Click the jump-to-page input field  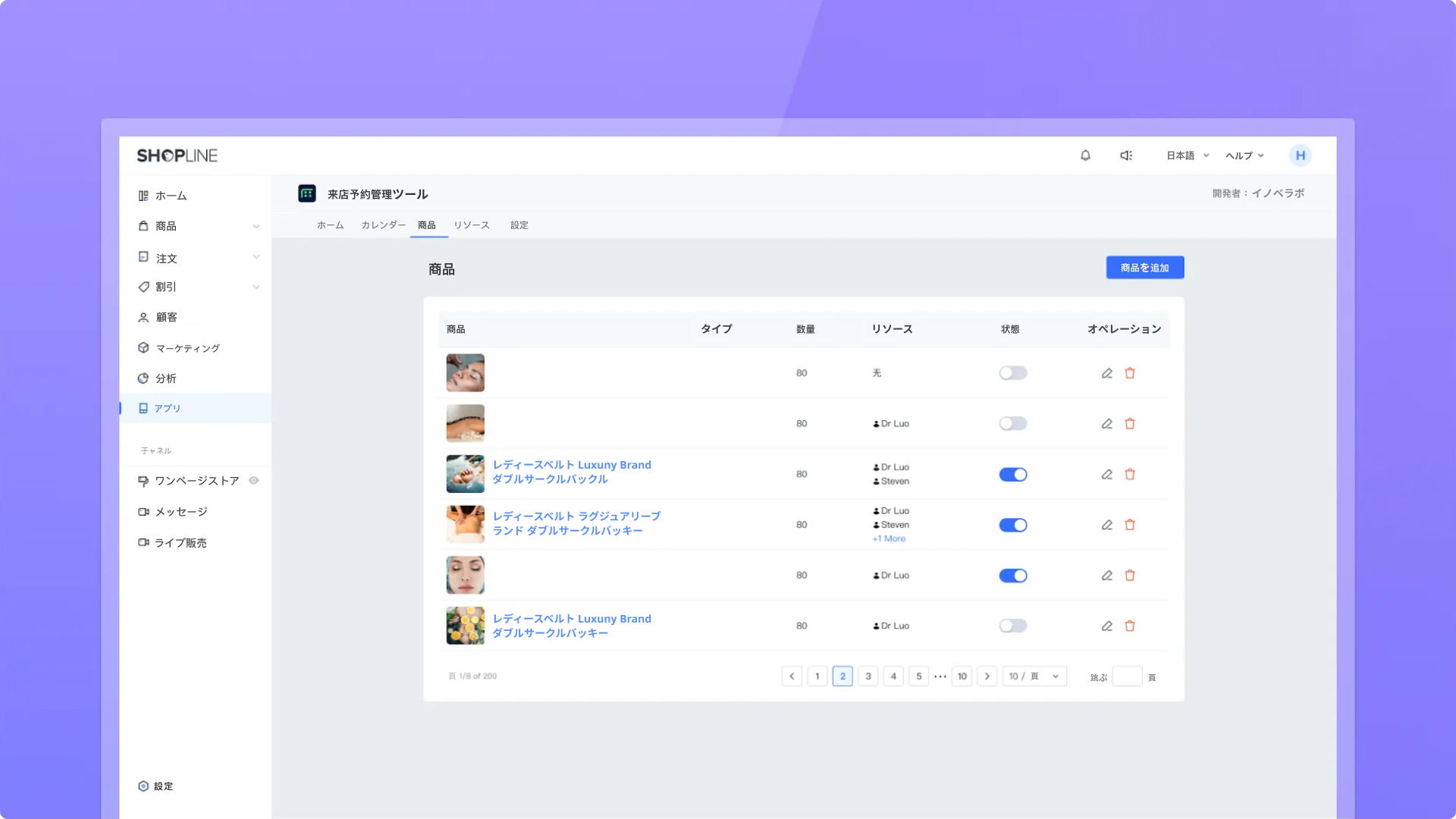pyautogui.click(x=1127, y=676)
